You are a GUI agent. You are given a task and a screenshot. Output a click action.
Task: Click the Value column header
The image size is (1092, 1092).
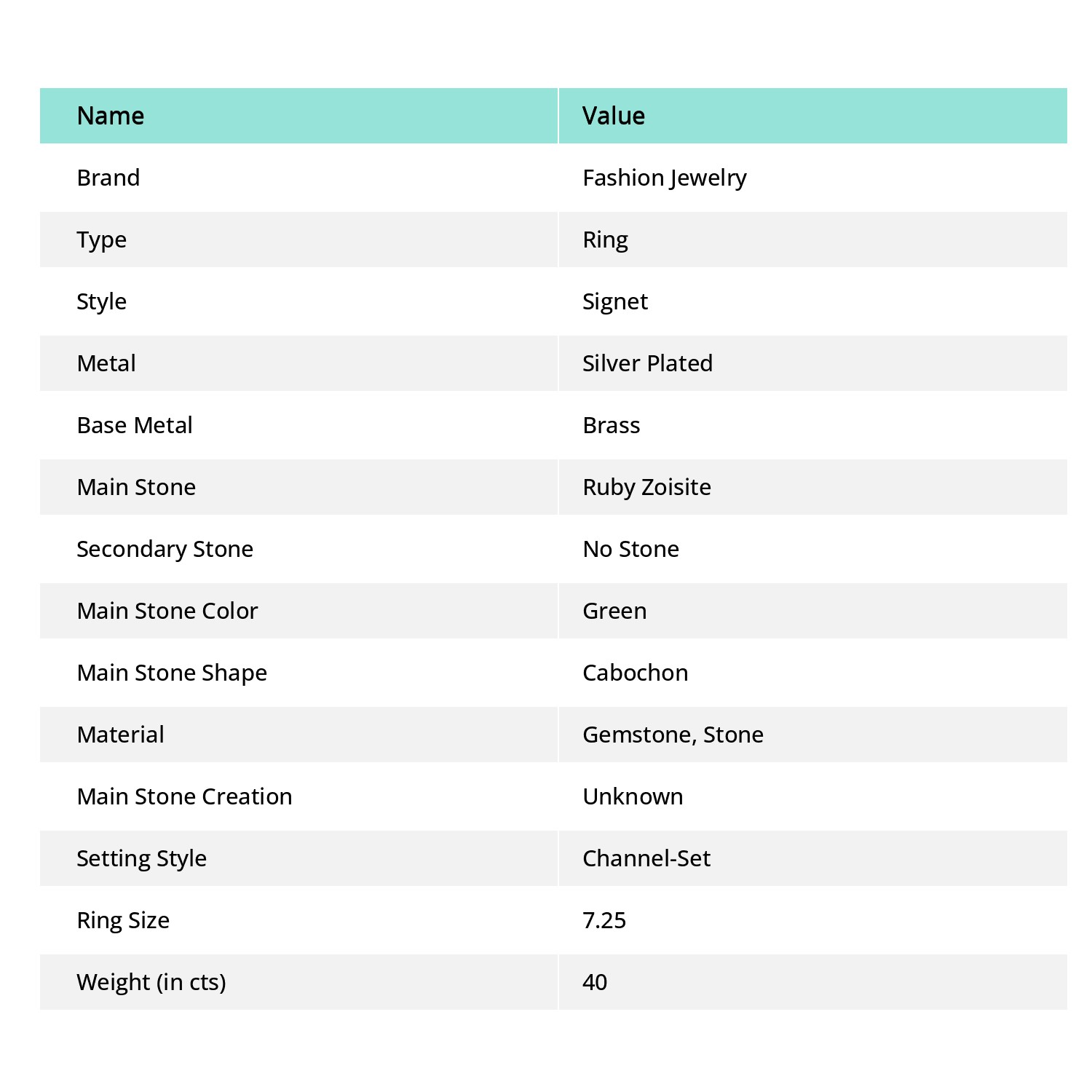[x=614, y=116]
